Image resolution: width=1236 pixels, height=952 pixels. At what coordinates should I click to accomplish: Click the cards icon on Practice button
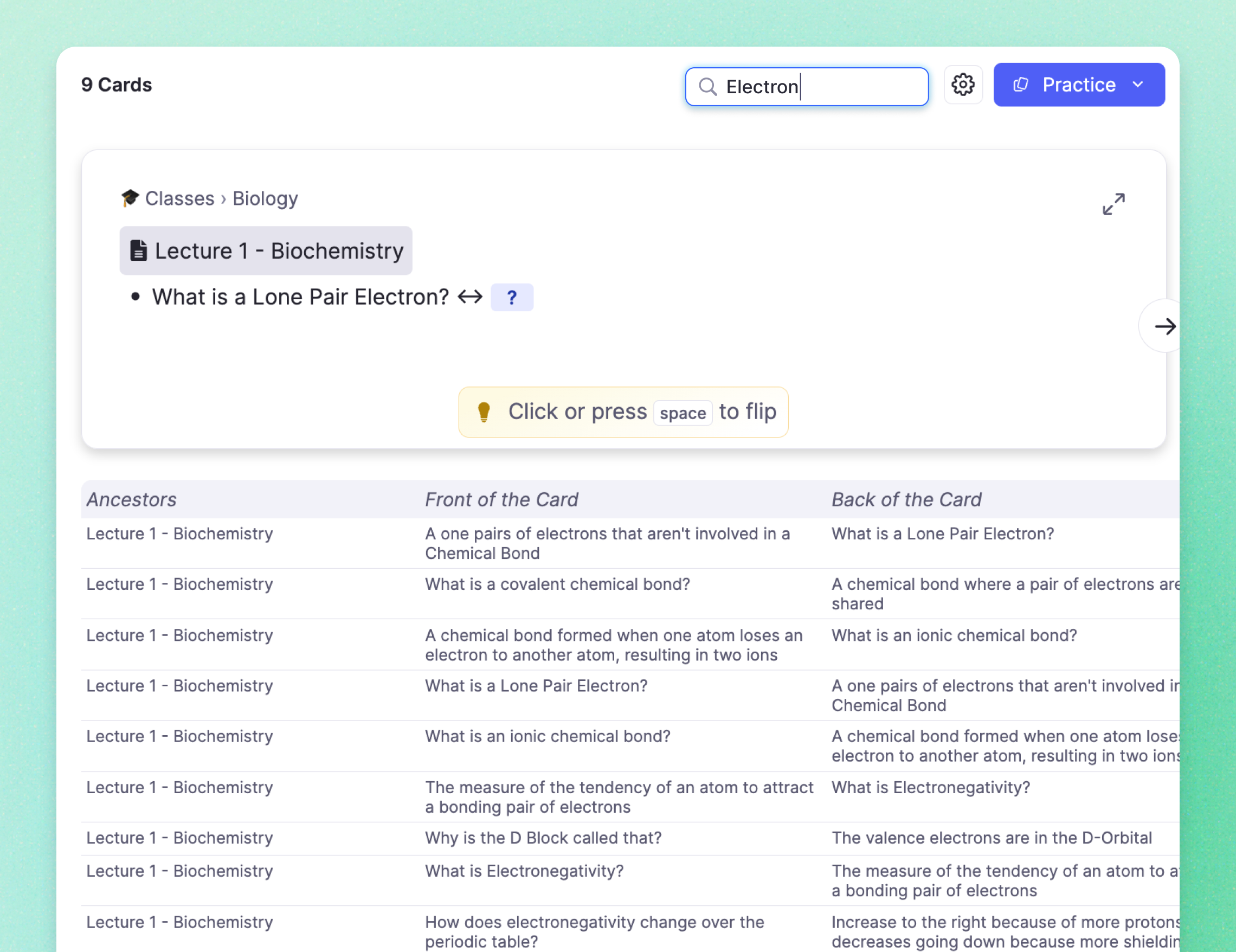[1020, 85]
